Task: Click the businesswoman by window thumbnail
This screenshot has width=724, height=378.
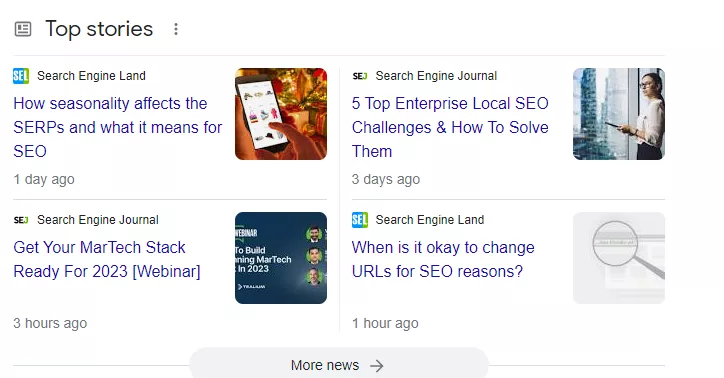Action: (619, 114)
